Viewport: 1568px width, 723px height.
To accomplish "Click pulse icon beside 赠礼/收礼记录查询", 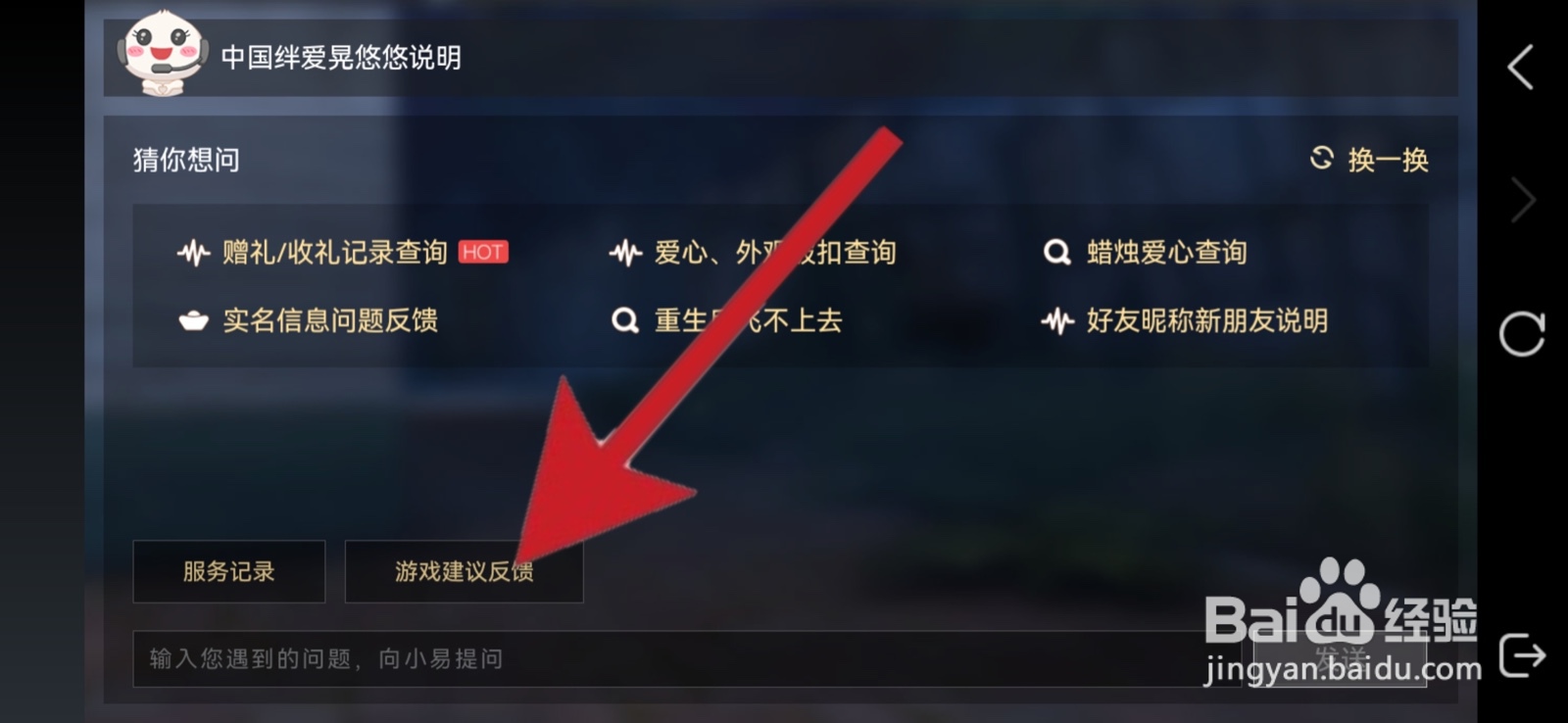I will 193,253.
